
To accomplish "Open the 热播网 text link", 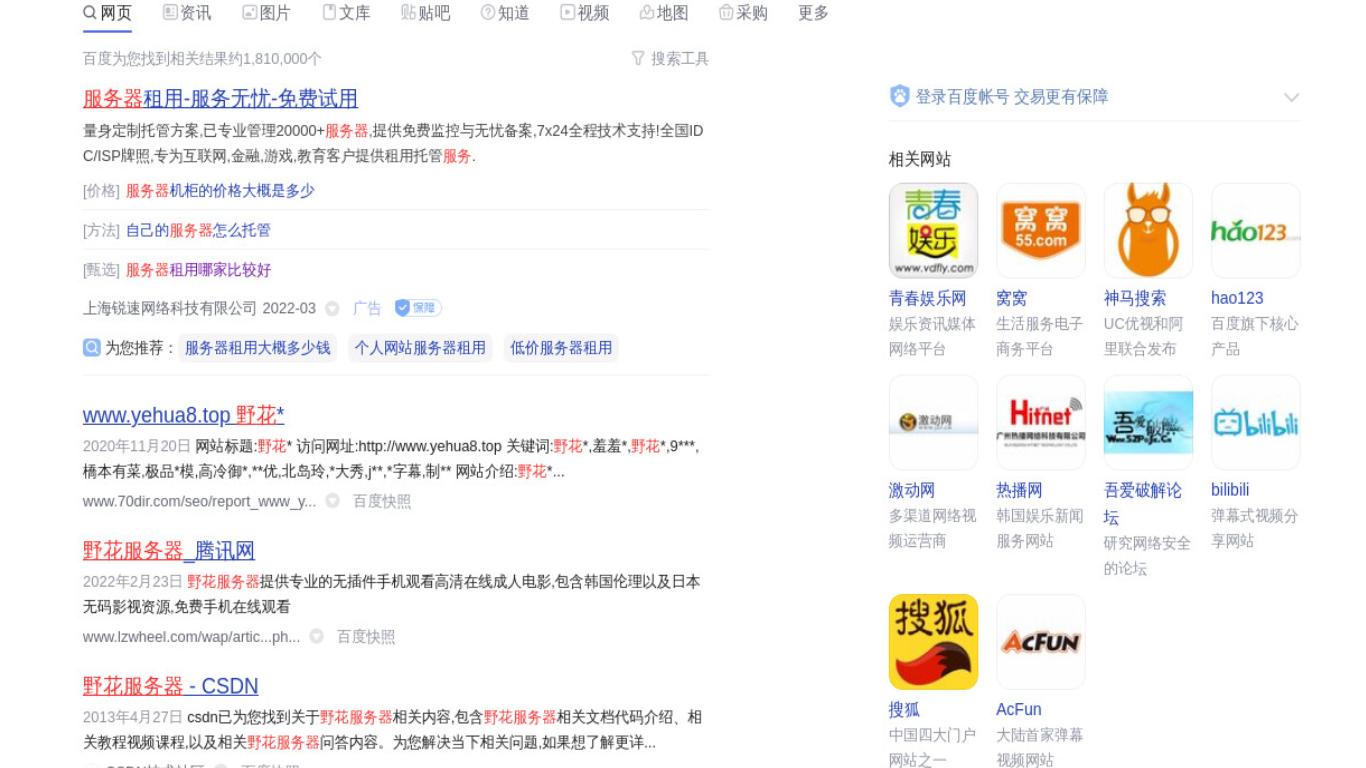I will pos(1019,490).
